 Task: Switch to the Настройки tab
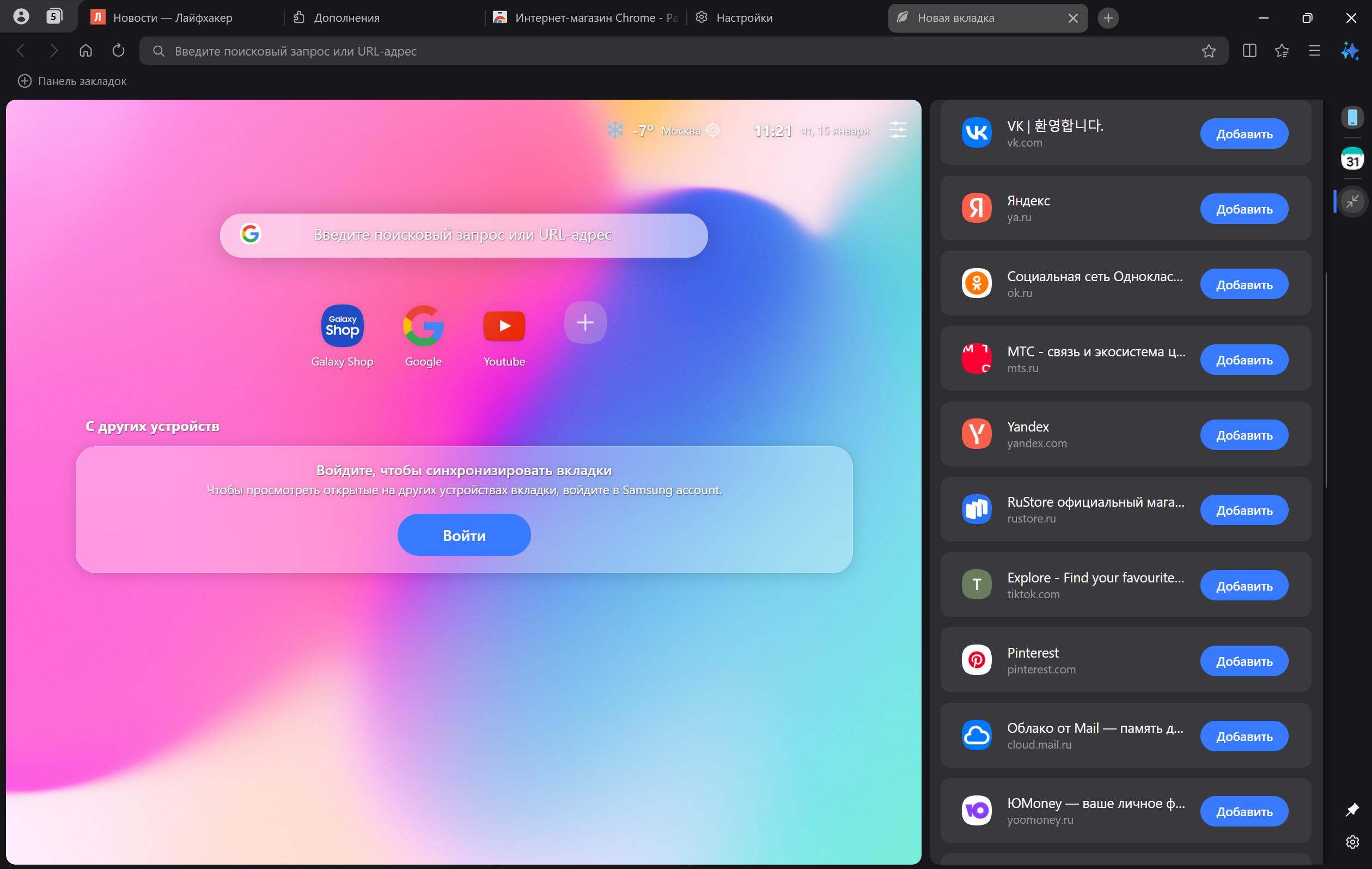(744, 17)
